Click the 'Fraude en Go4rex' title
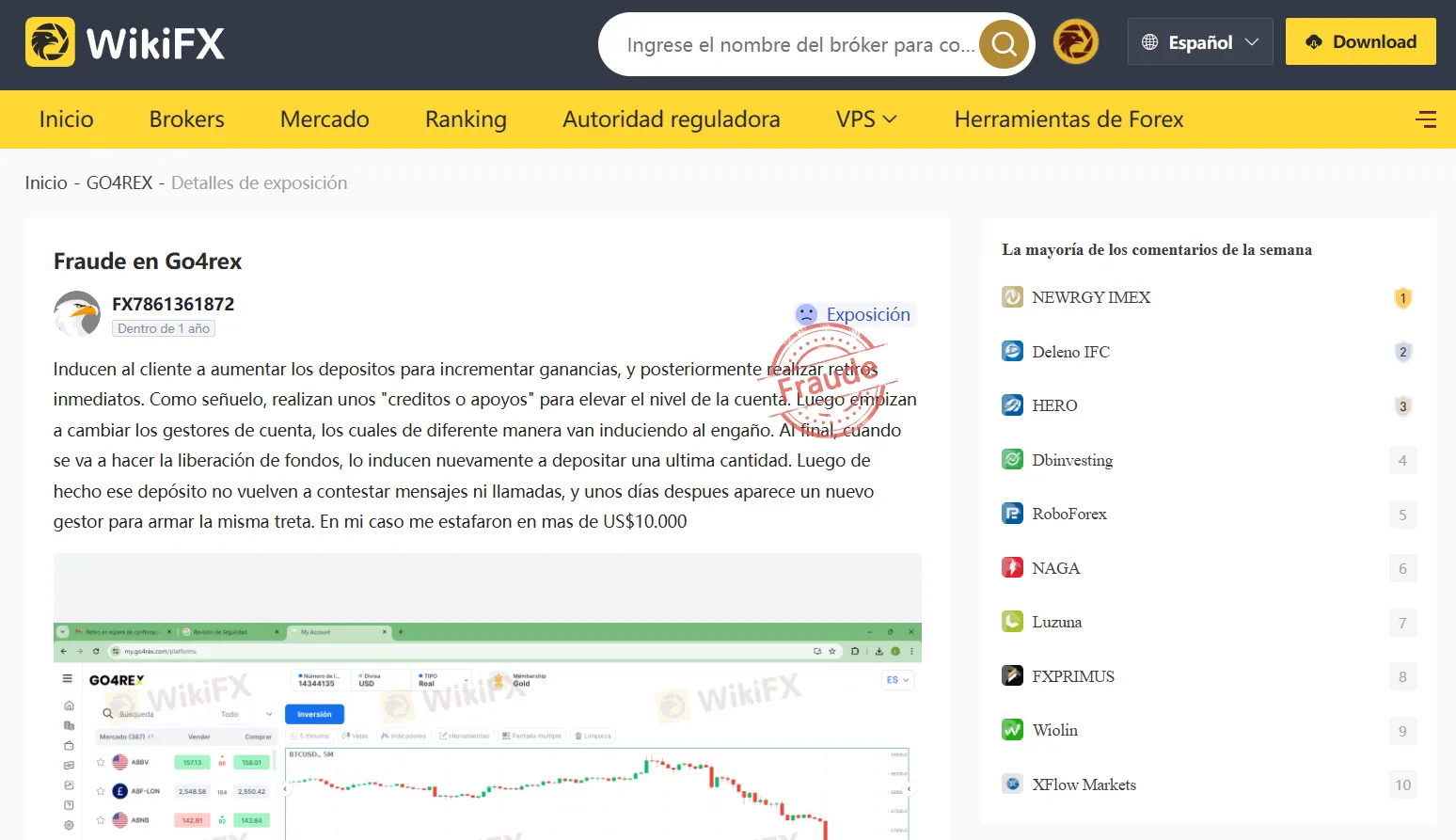Viewport: 1456px width, 840px height. 148,262
